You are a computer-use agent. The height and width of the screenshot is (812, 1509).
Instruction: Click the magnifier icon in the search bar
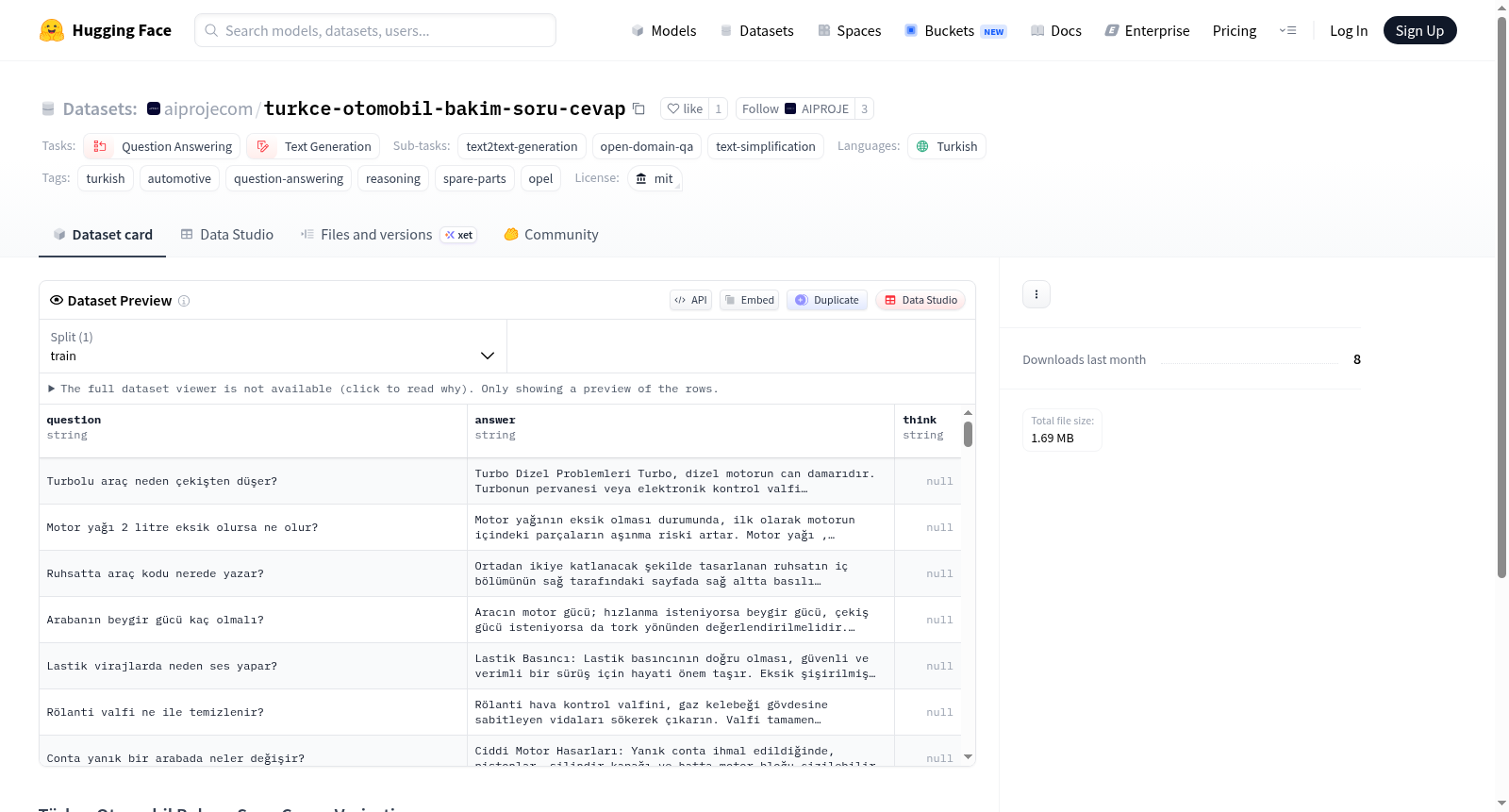coord(211,30)
